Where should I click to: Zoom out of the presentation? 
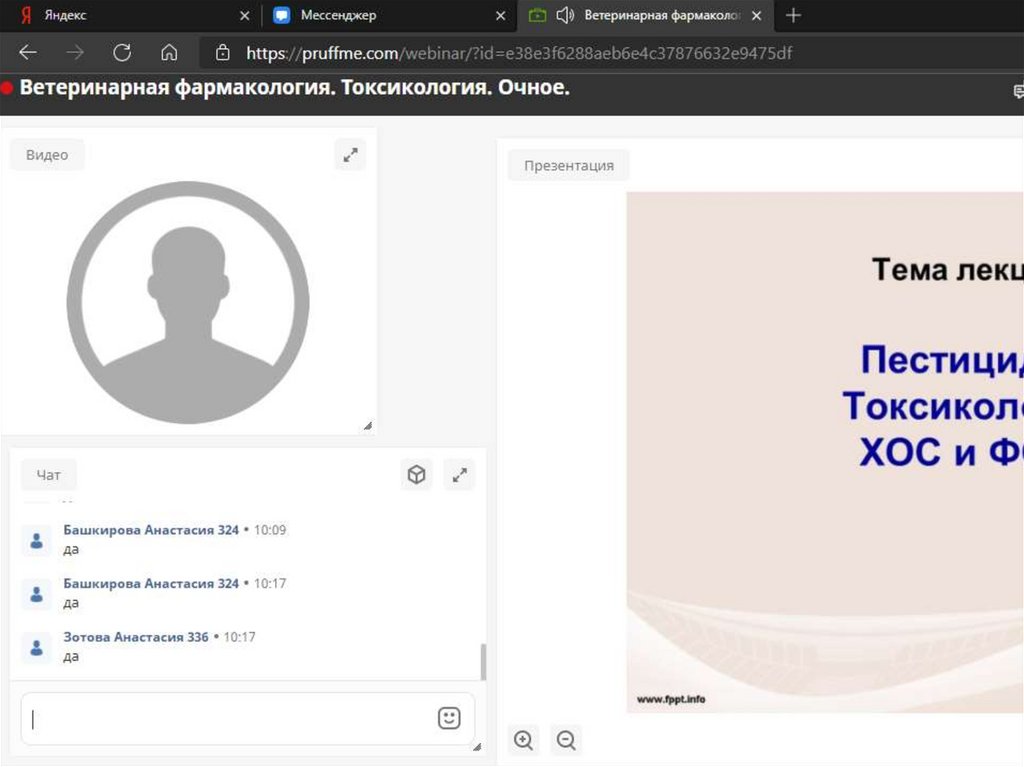(x=566, y=740)
